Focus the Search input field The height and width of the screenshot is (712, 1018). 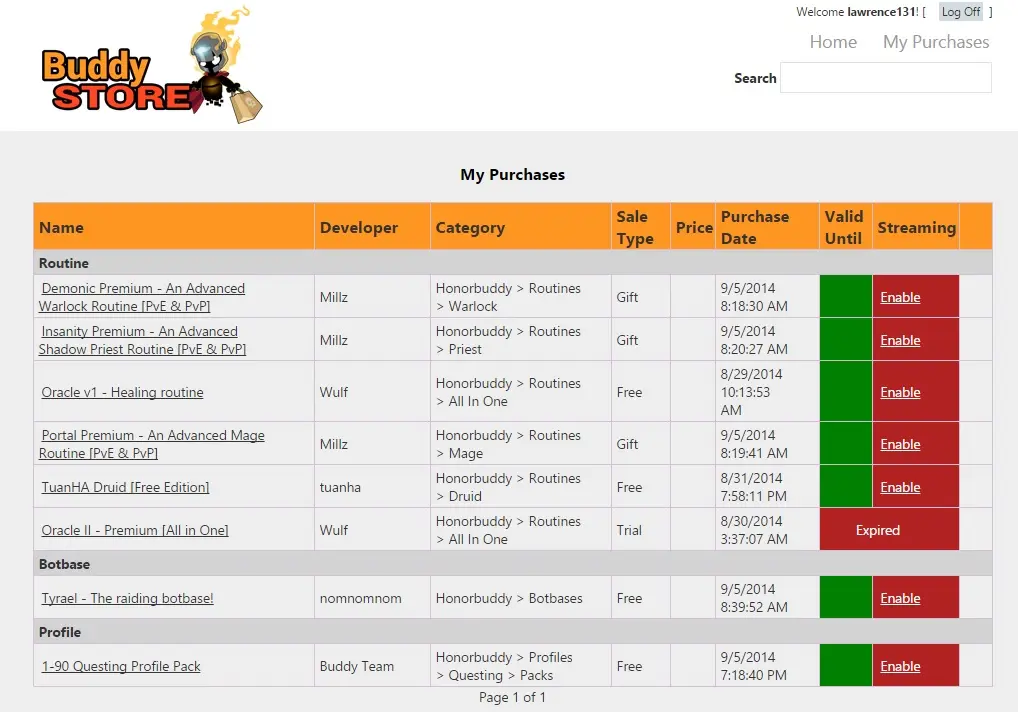(x=886, y=78)
